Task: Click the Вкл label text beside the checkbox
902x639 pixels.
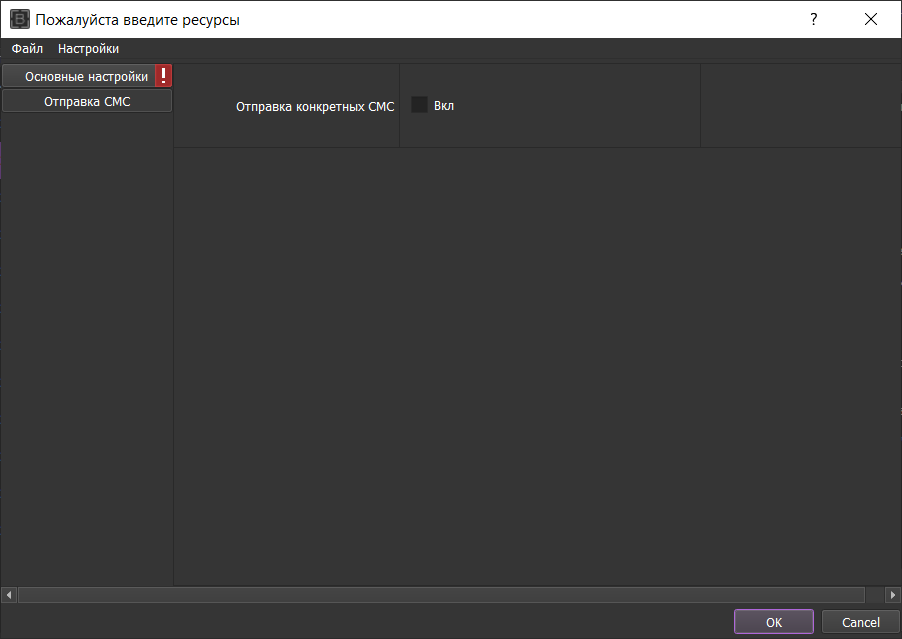Action: (444, 105)
